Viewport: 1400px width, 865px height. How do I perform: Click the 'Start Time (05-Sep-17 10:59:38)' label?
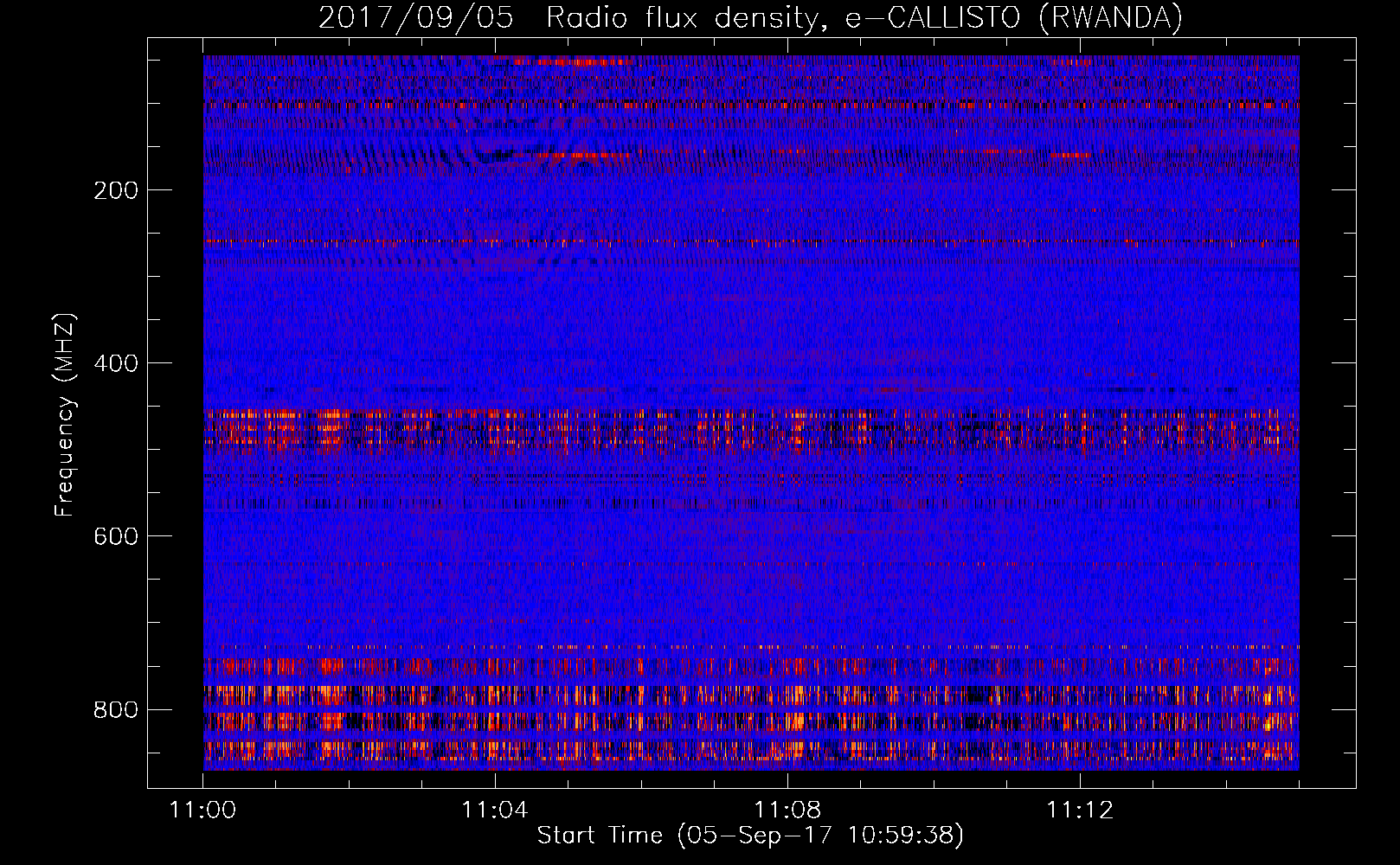pos(750,836)
